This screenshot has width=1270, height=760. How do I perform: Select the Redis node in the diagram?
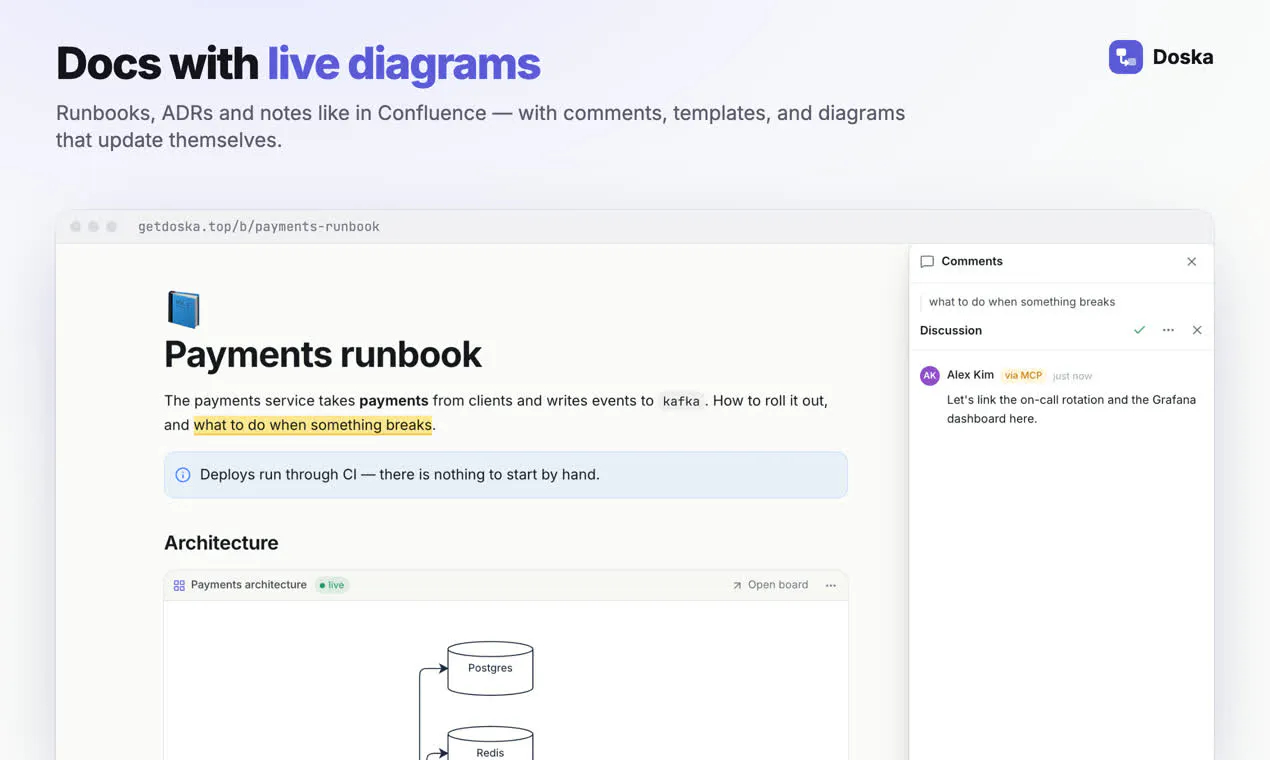490,744
